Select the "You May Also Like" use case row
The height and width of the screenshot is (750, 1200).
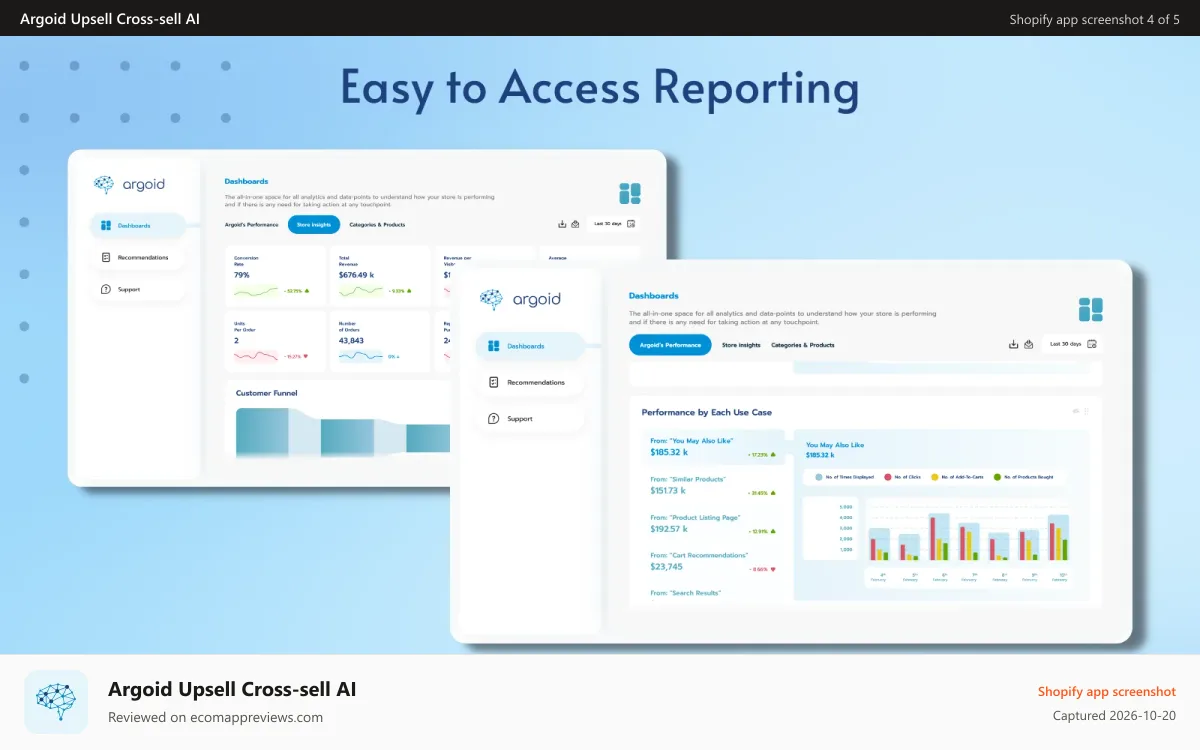(x=714, y=447)
